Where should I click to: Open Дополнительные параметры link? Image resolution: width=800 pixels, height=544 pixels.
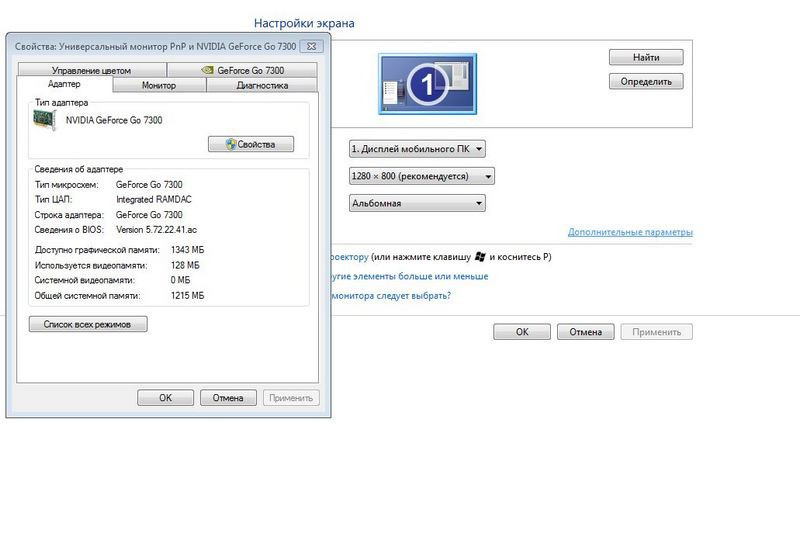[x=630, y=232]
